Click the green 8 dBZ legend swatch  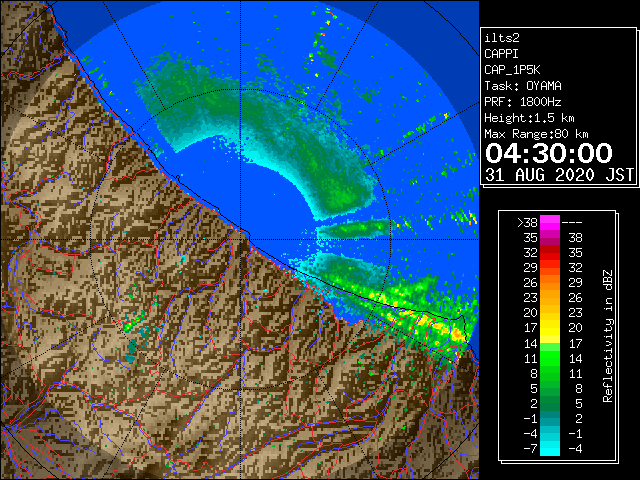(x=550, y=373)
